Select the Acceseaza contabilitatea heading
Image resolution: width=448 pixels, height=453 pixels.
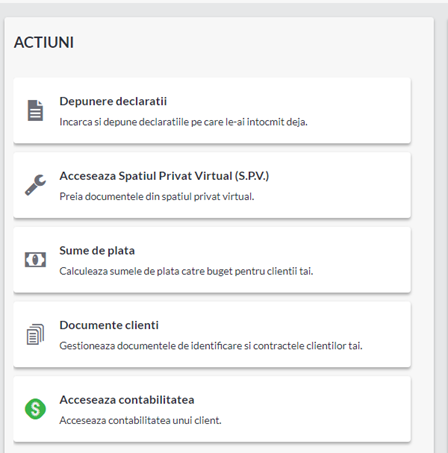(x=127, y=400)
